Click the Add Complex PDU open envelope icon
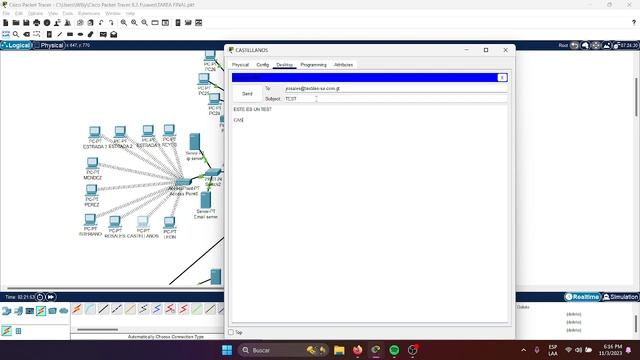Viewport: 640px width, 360px height. pos(113,34)
